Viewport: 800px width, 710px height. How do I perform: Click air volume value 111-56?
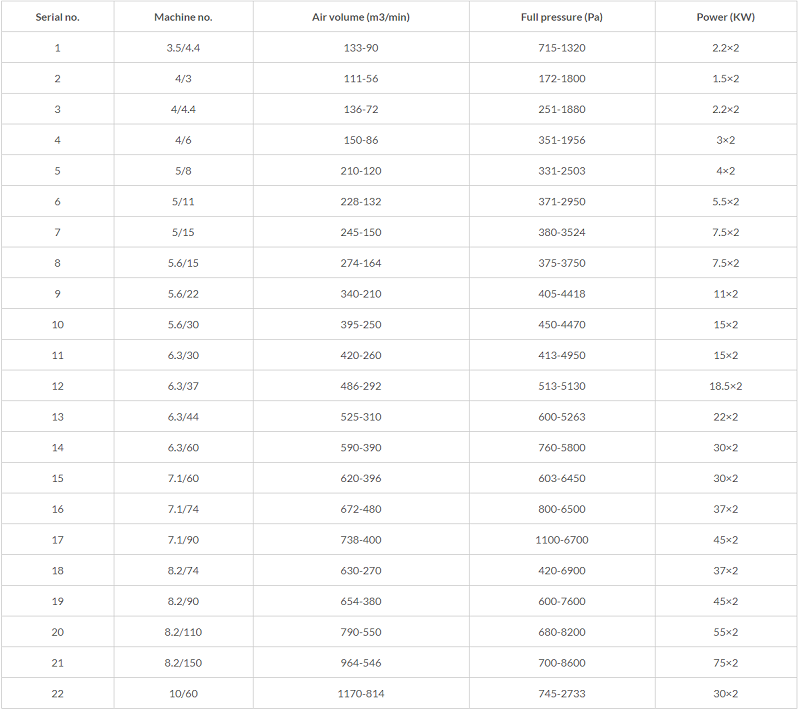pyautogui.click(x=361, y=79)
